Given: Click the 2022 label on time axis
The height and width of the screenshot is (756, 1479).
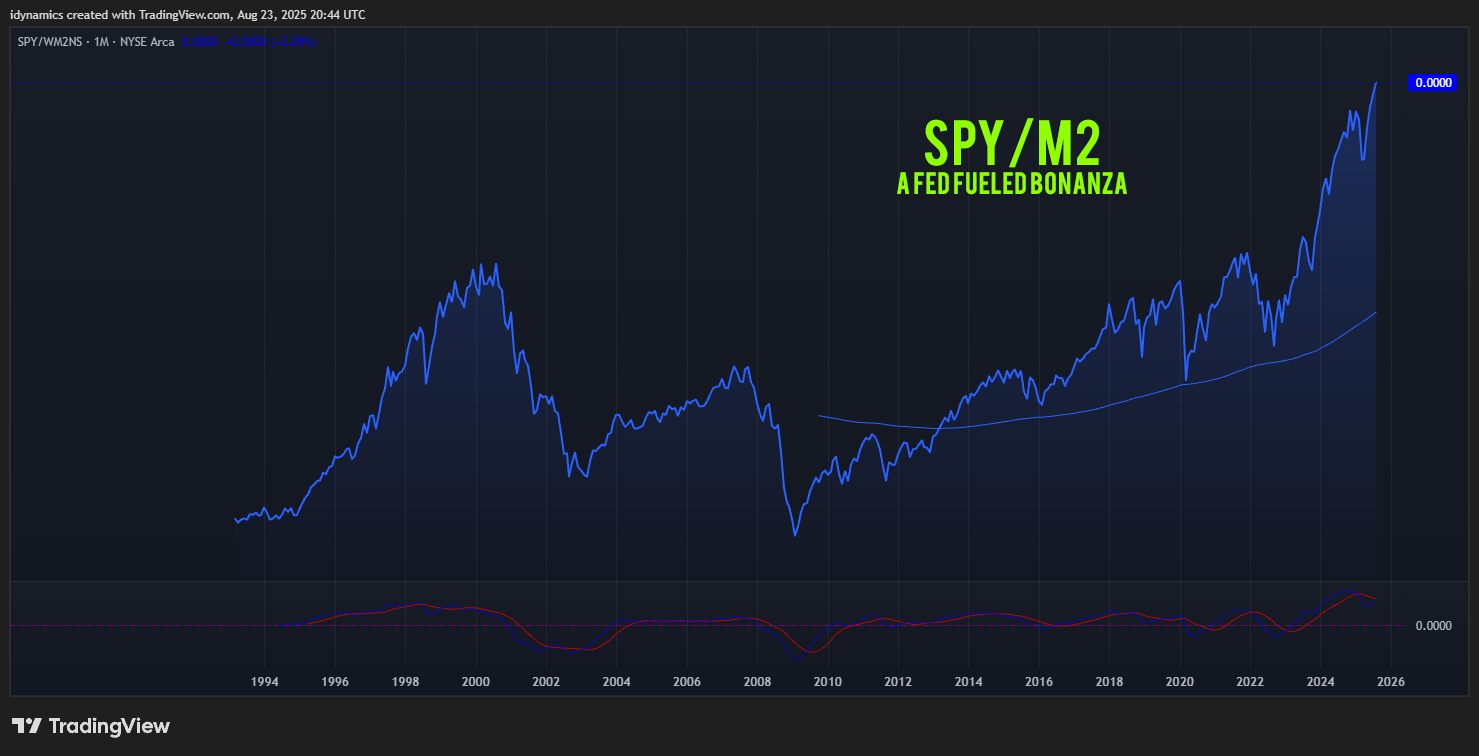Looking at the screenshot, I should (x=1250, y=682).
